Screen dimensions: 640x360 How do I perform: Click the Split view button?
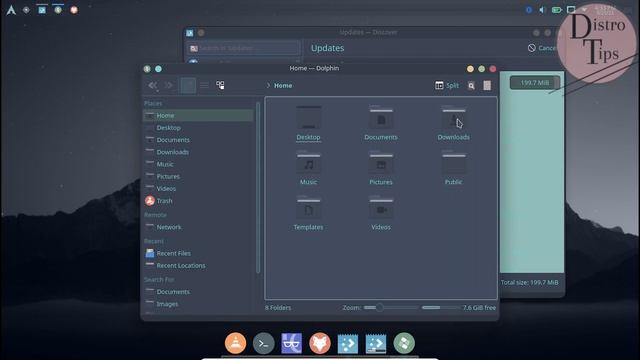pyautogui.click(x=447, y=85)
